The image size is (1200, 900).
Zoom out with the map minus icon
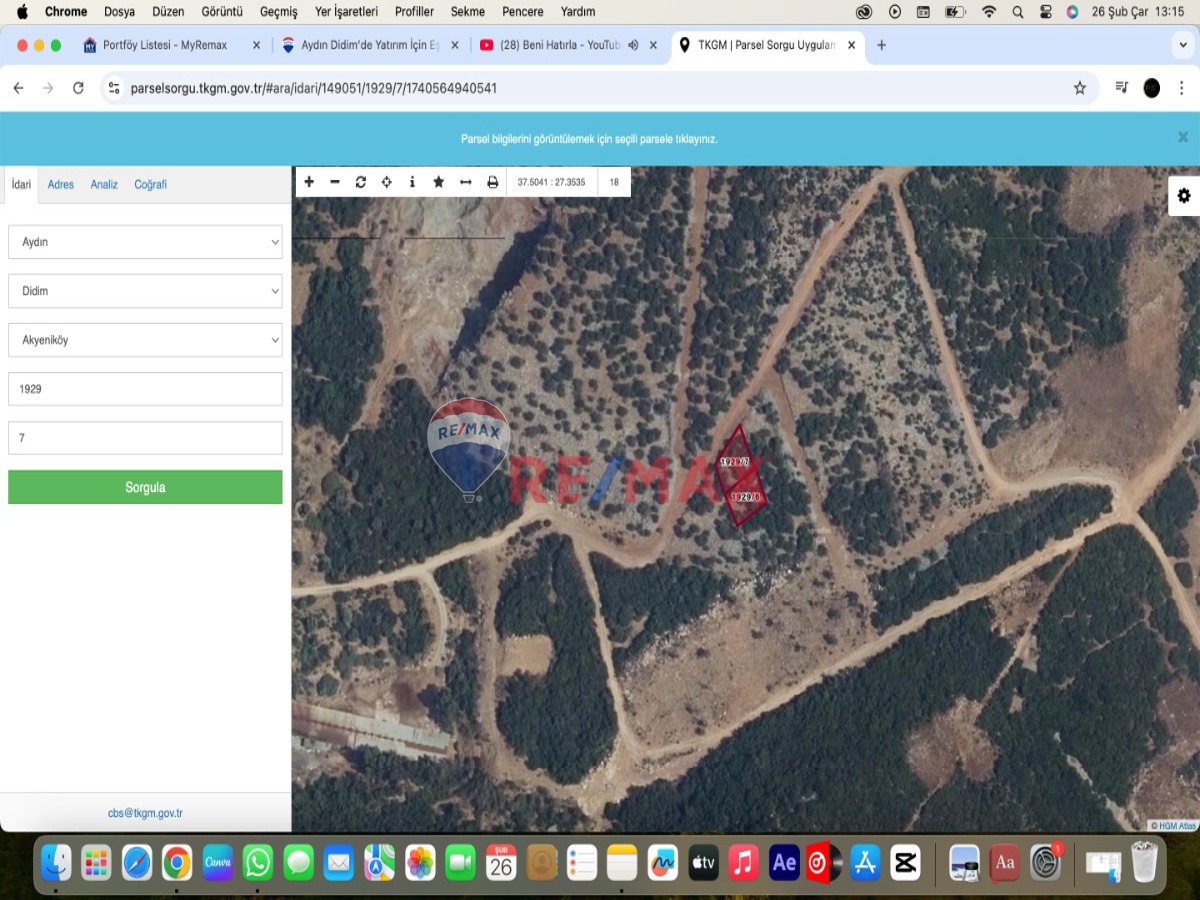[x=335, y=182]
